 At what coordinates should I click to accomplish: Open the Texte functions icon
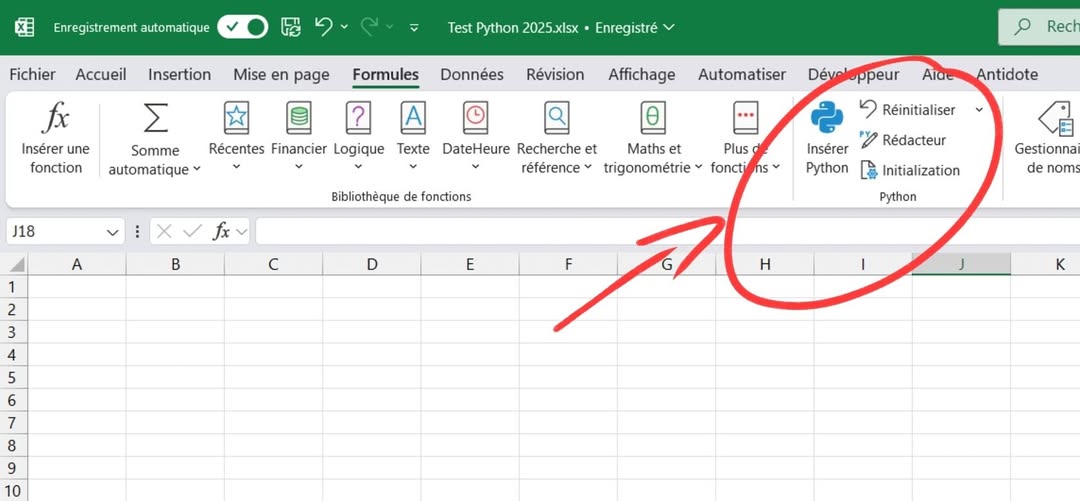[413, 118]
